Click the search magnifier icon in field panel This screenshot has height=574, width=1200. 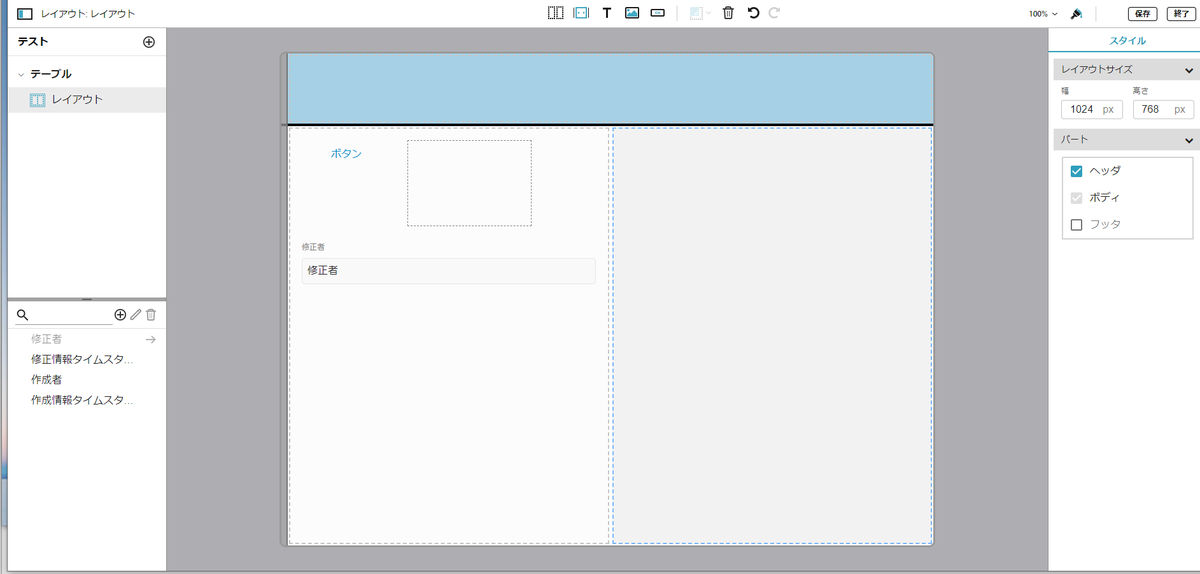22,314
